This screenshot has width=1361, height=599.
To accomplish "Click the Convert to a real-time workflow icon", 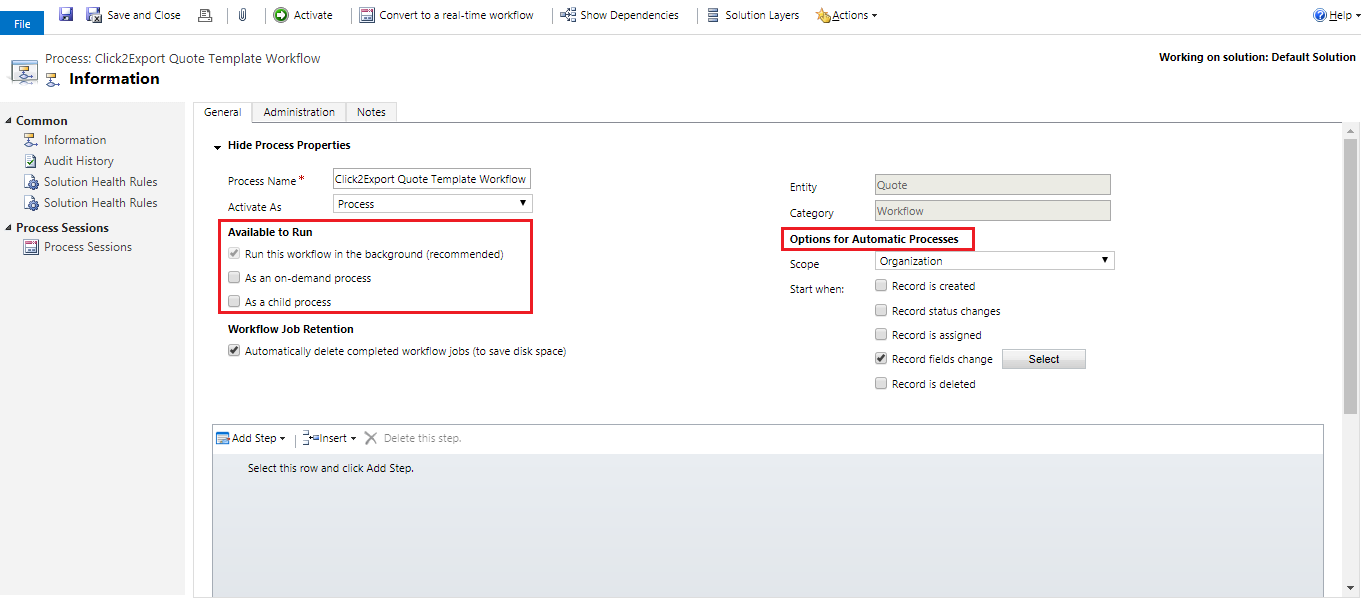I will [x=367, y=15].
